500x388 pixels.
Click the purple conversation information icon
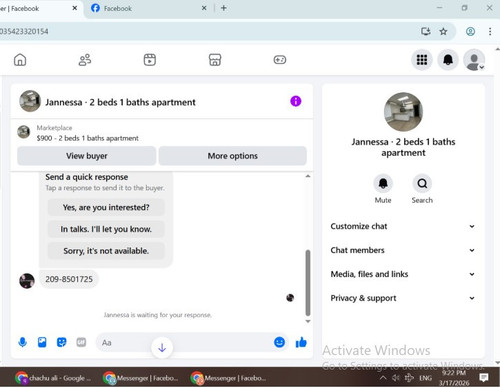click(296, 101)
